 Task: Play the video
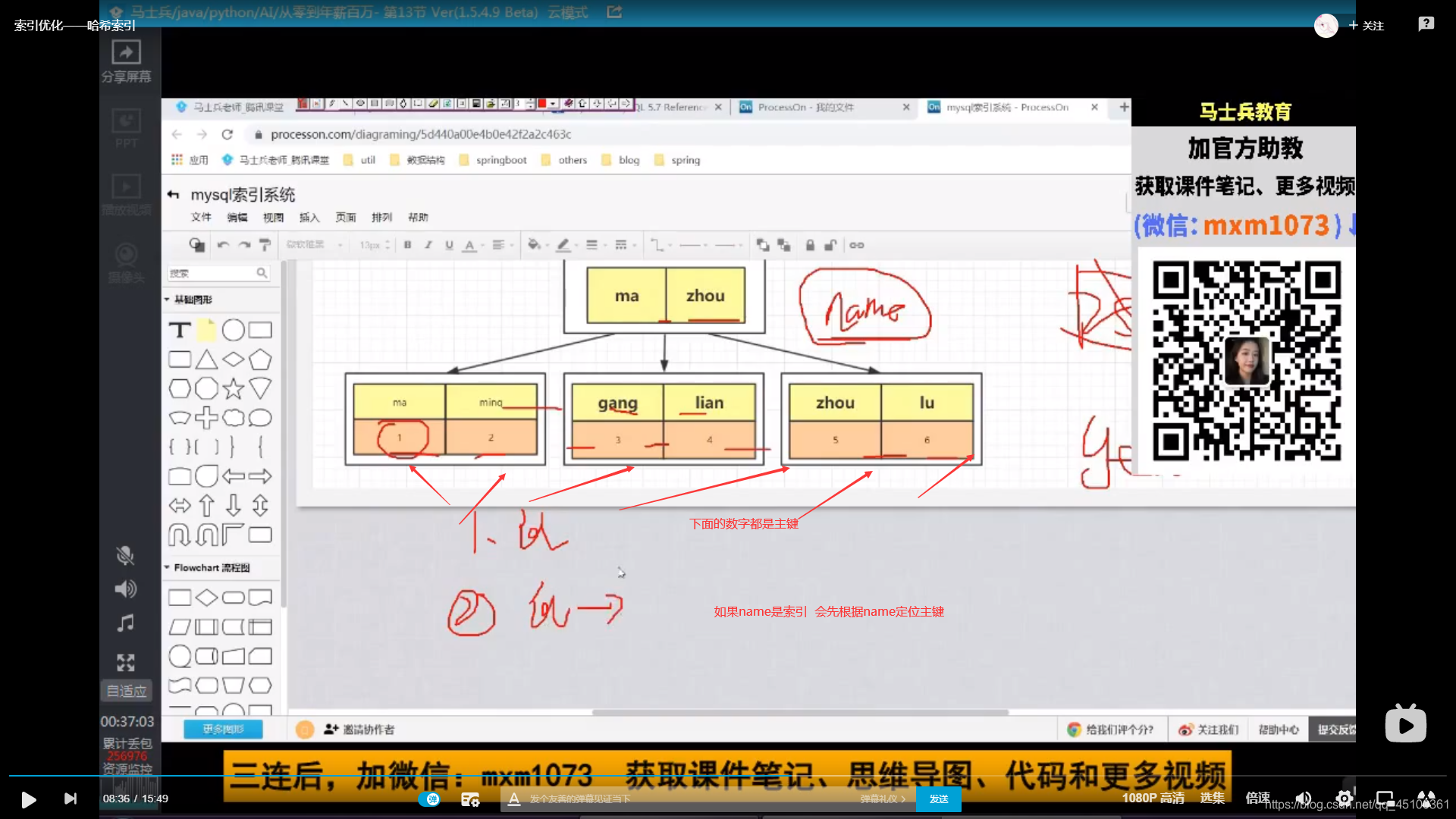point(28,799)
